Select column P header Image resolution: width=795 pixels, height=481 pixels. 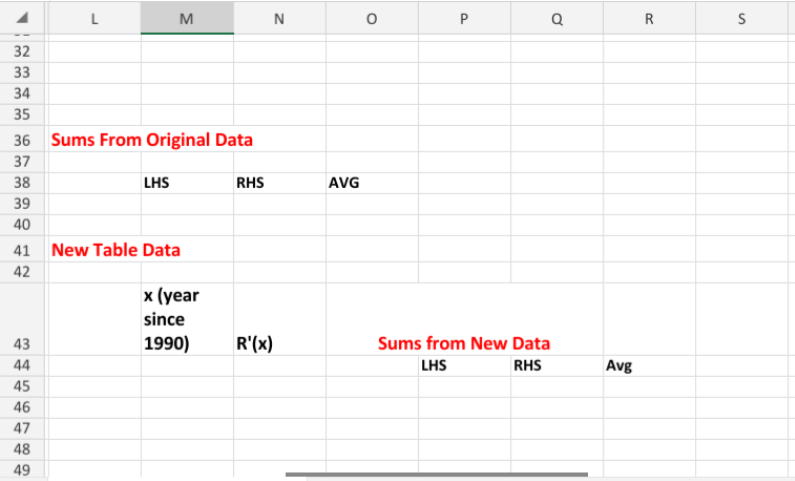click(464, 19)
